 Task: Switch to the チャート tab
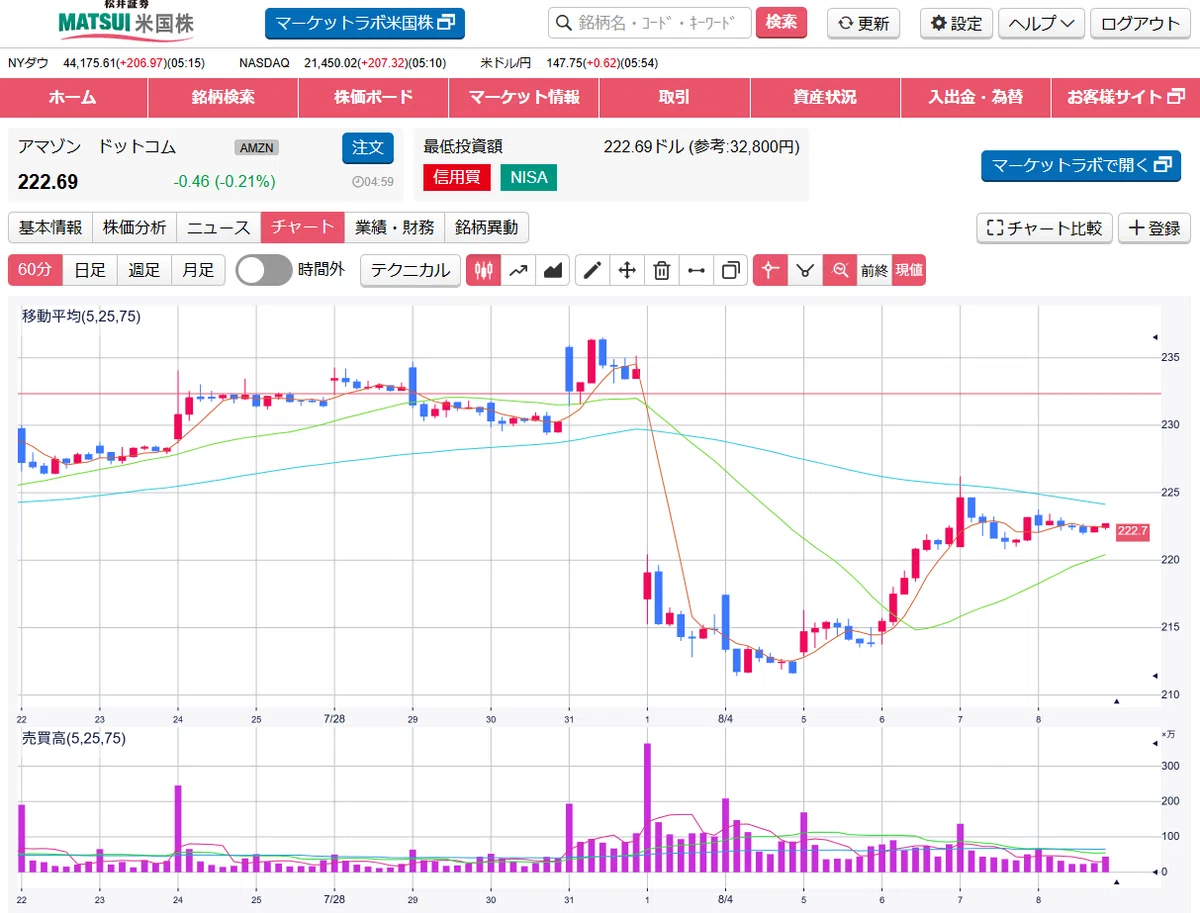pyautogui.click(x=303, y=227)
